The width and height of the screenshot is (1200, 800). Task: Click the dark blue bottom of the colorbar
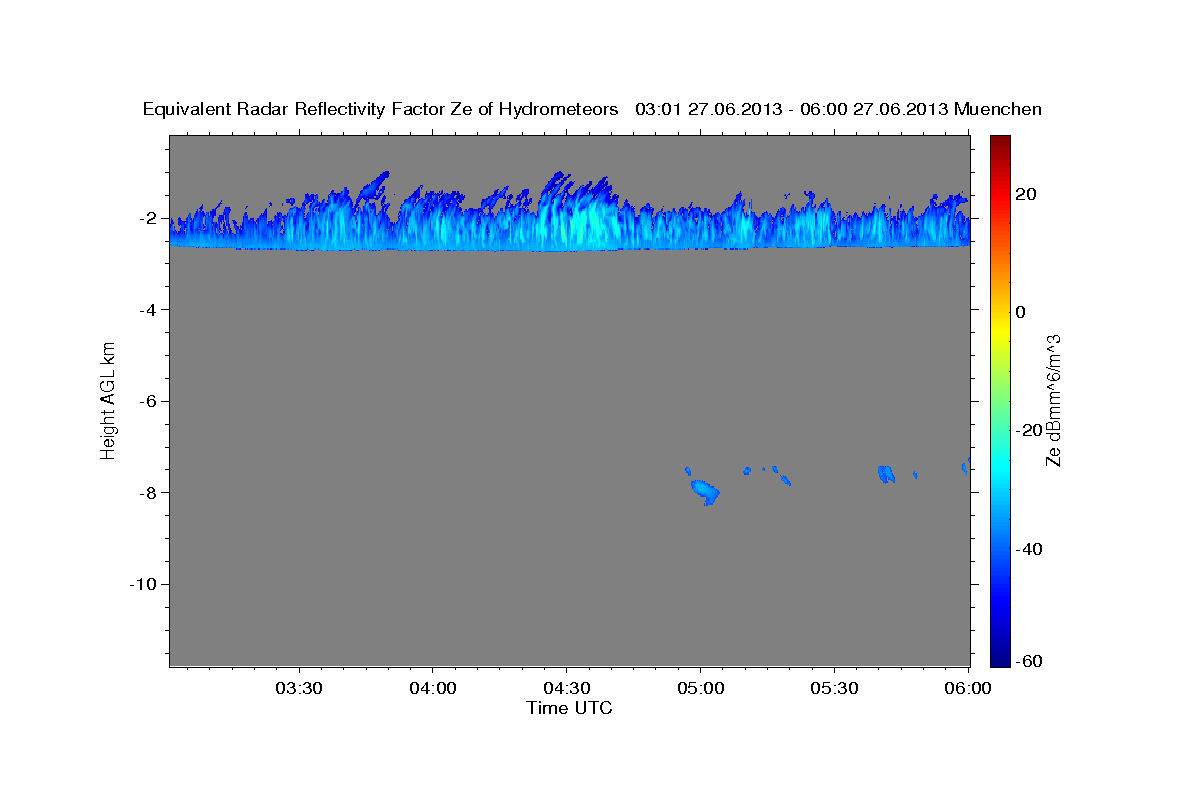pos(1000,658)
